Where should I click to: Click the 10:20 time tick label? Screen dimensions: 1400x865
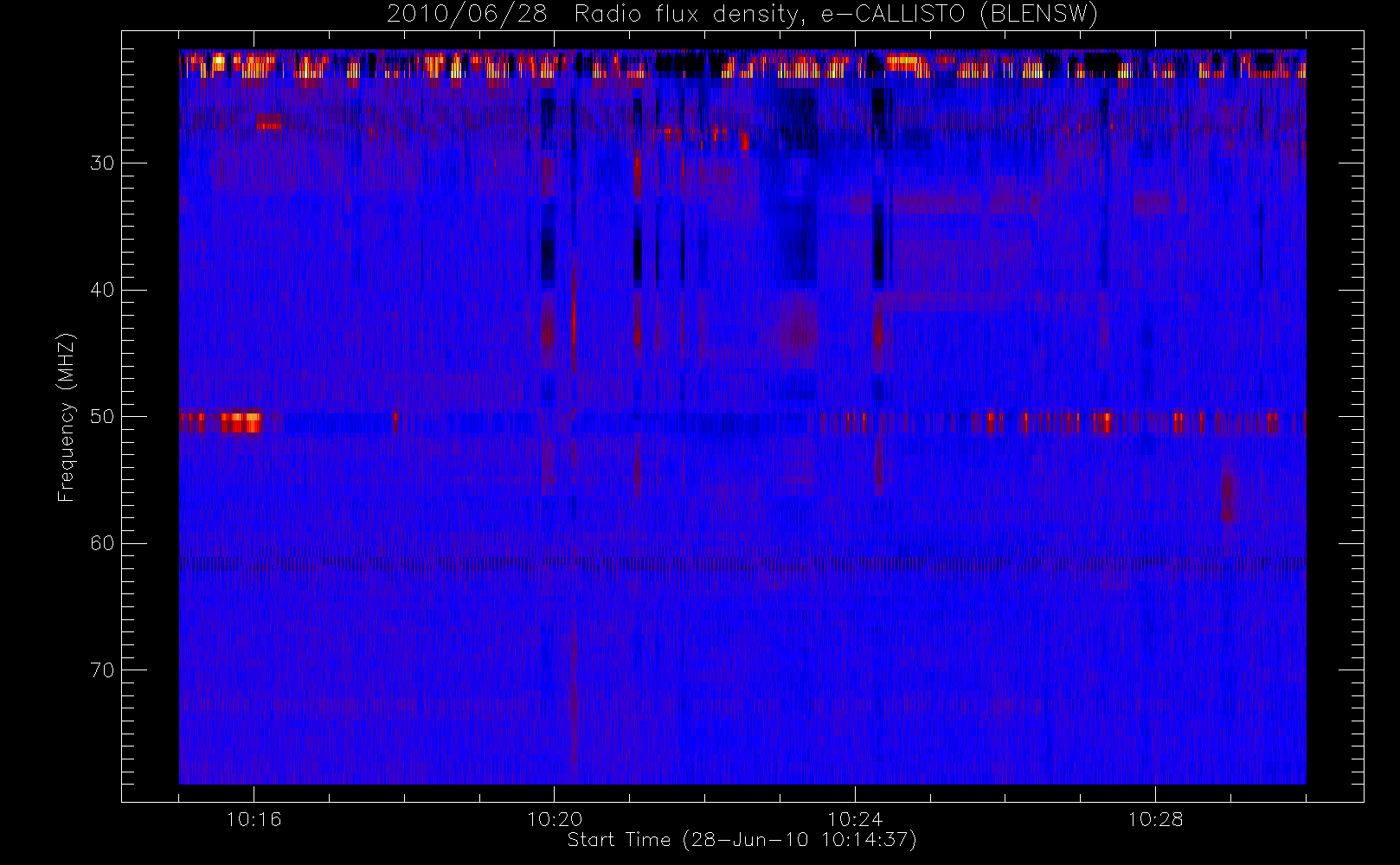pyautogui.click(x=555, y=819)
